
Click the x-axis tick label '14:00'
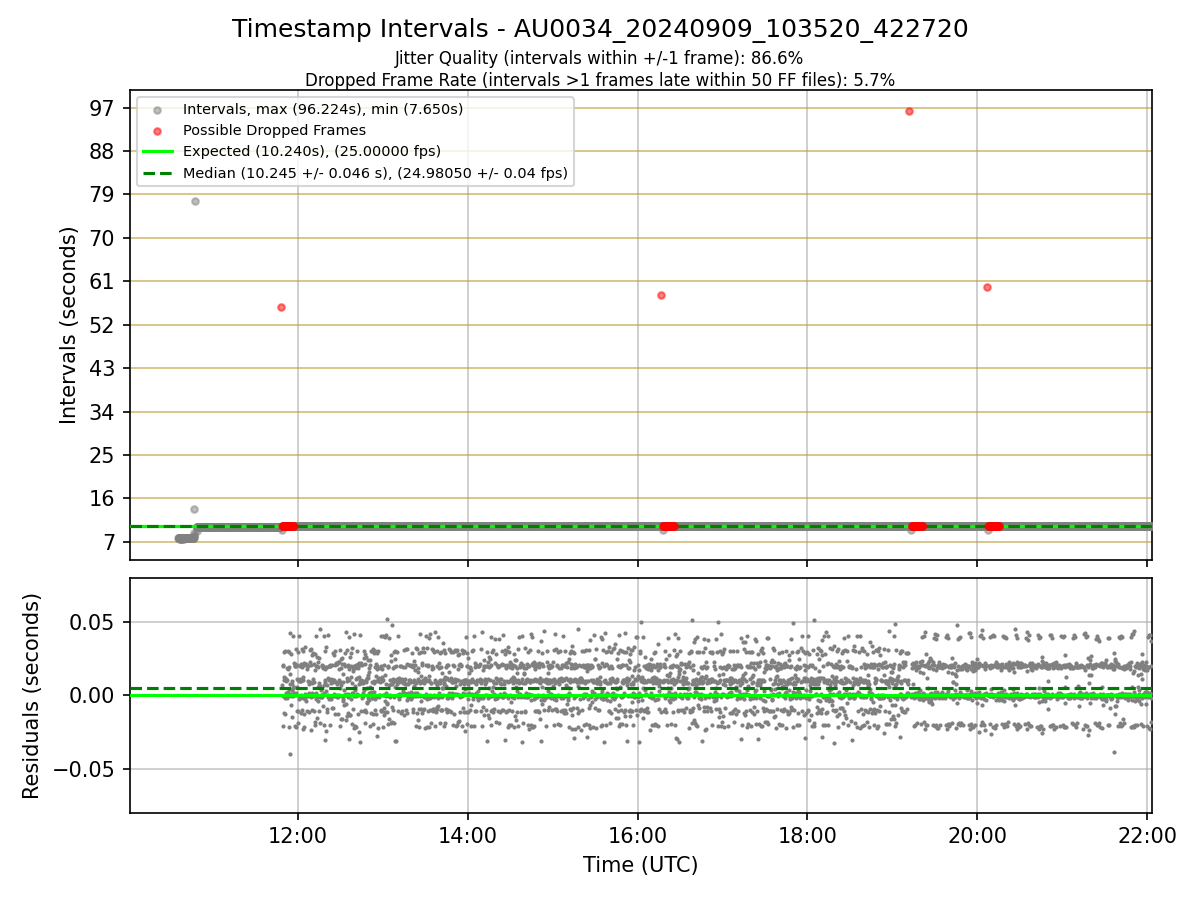[x=468, y=834]
